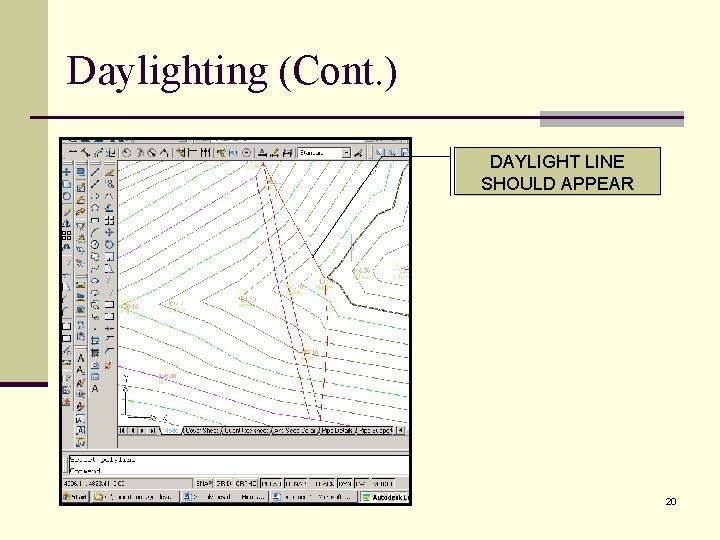Choose the Linear Dimension tool
Viewport: 720px width, 540px height.
tap(73, 152)
